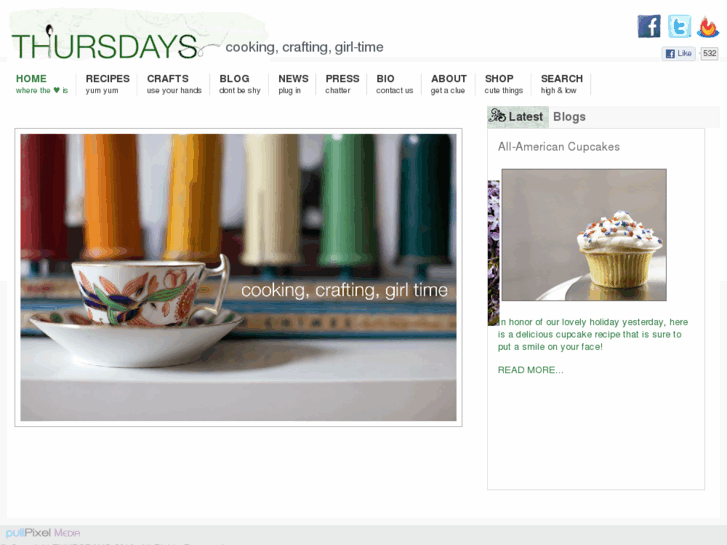
Task: Open the RECIPES yum yum menu
Action: point(108,84)
